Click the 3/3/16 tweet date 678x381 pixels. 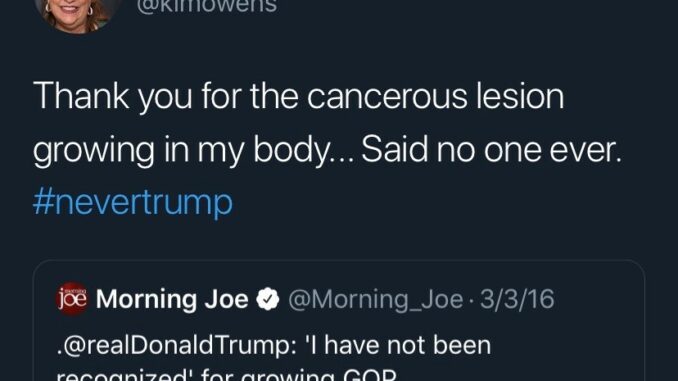tap(517, 299)
